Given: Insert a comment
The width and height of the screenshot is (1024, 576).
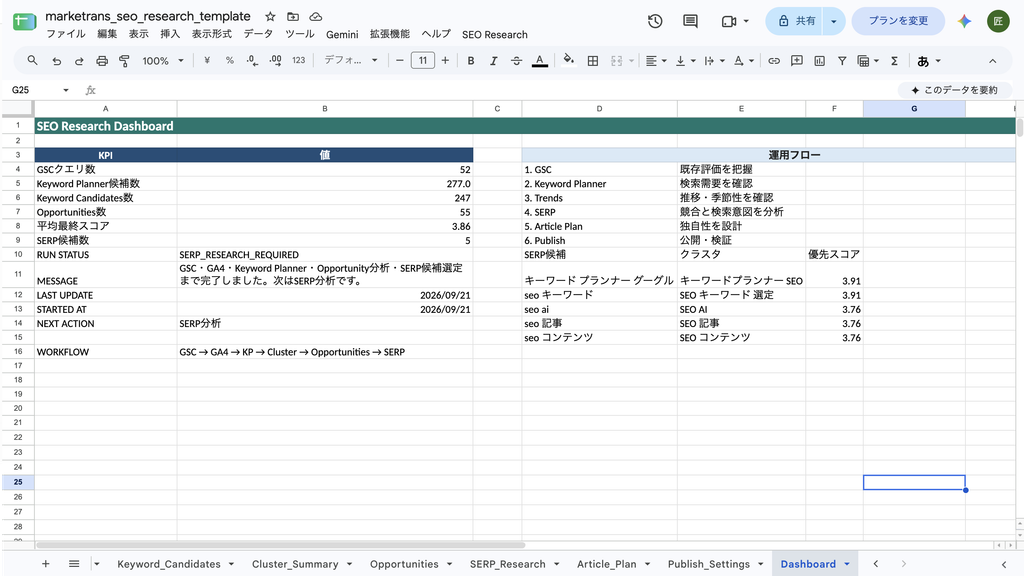Looking at the screenshot, I should tap(797, 61).
